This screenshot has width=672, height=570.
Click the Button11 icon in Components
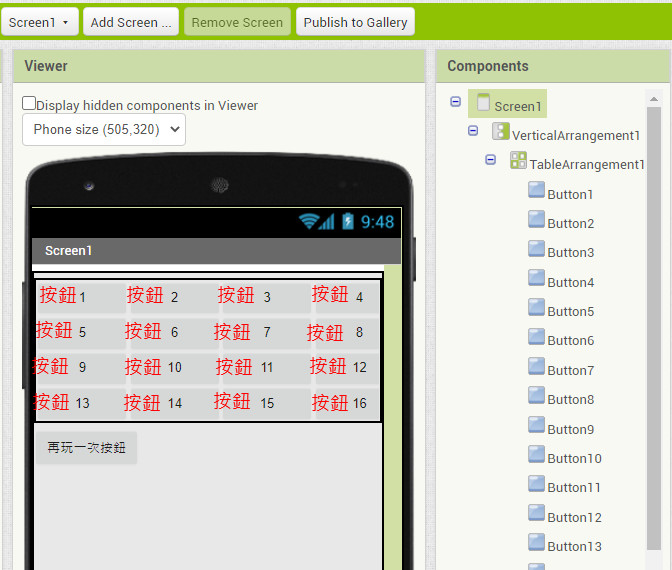click(536, 483)
